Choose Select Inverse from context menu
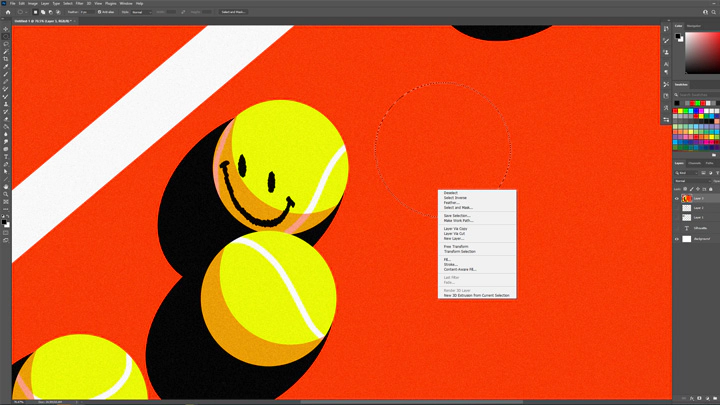Screen dimensions: 720x405 click(455, 198)
